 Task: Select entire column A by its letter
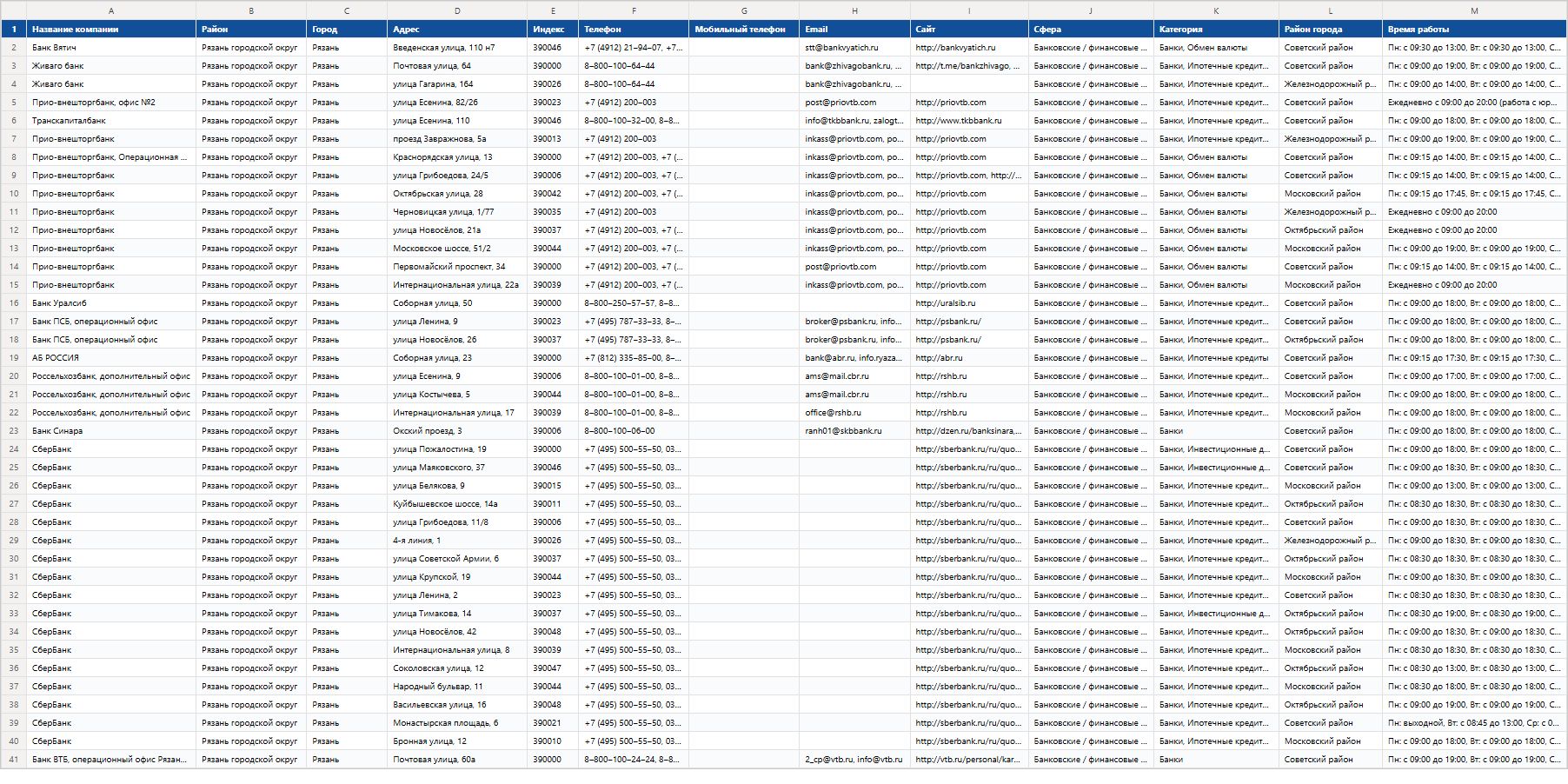pos(111,10)
